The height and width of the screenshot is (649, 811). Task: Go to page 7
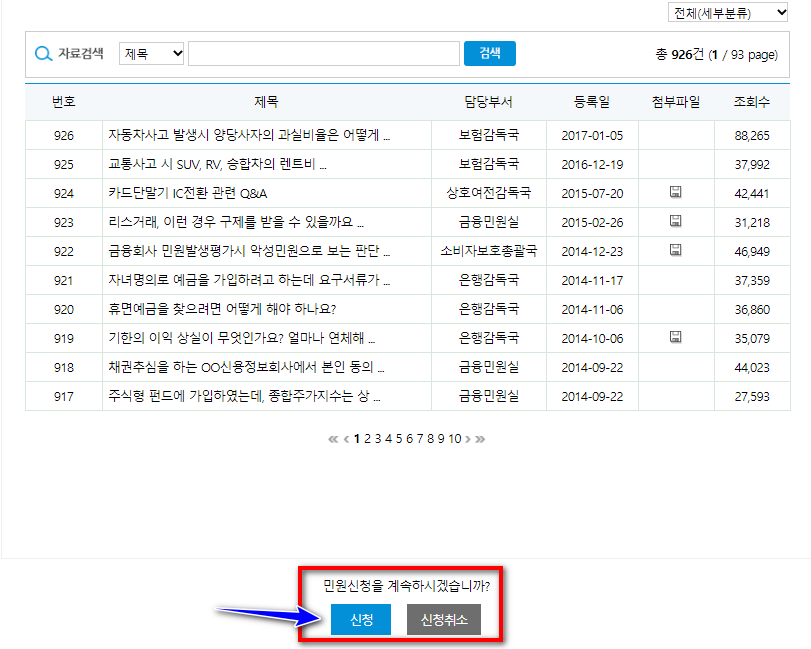point(420,439)
